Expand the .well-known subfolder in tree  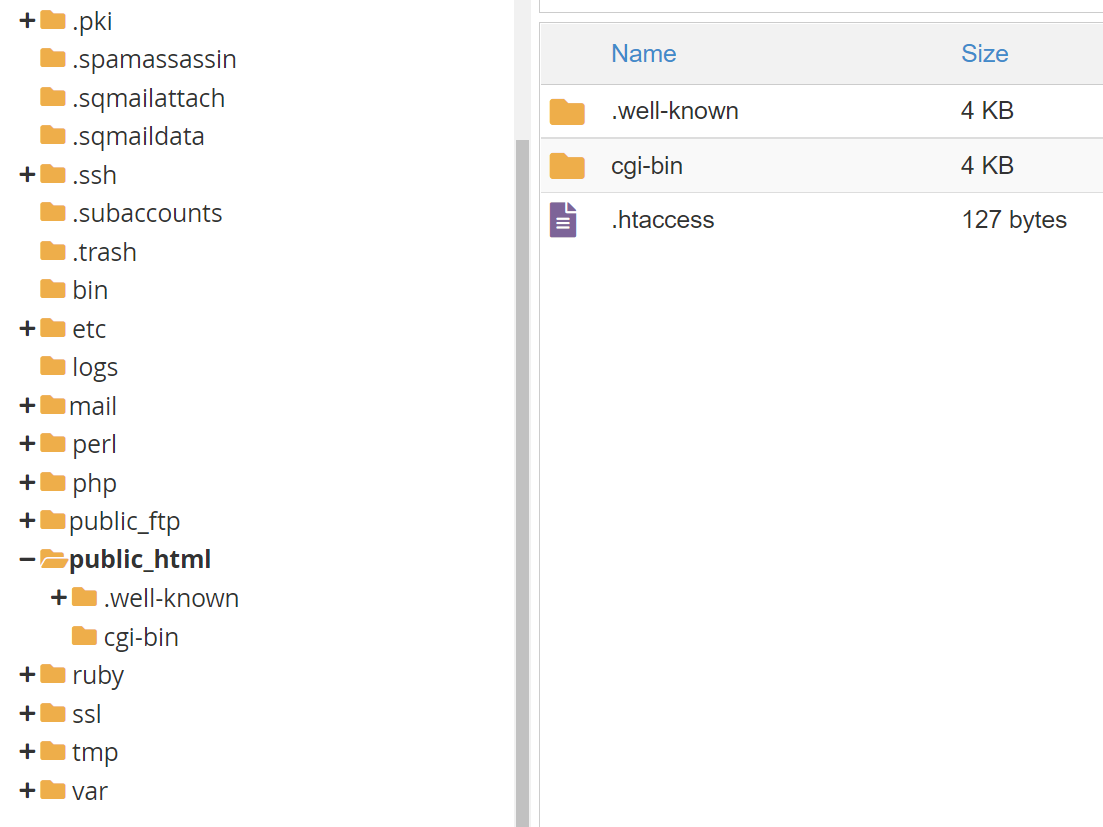pos(59,598)
